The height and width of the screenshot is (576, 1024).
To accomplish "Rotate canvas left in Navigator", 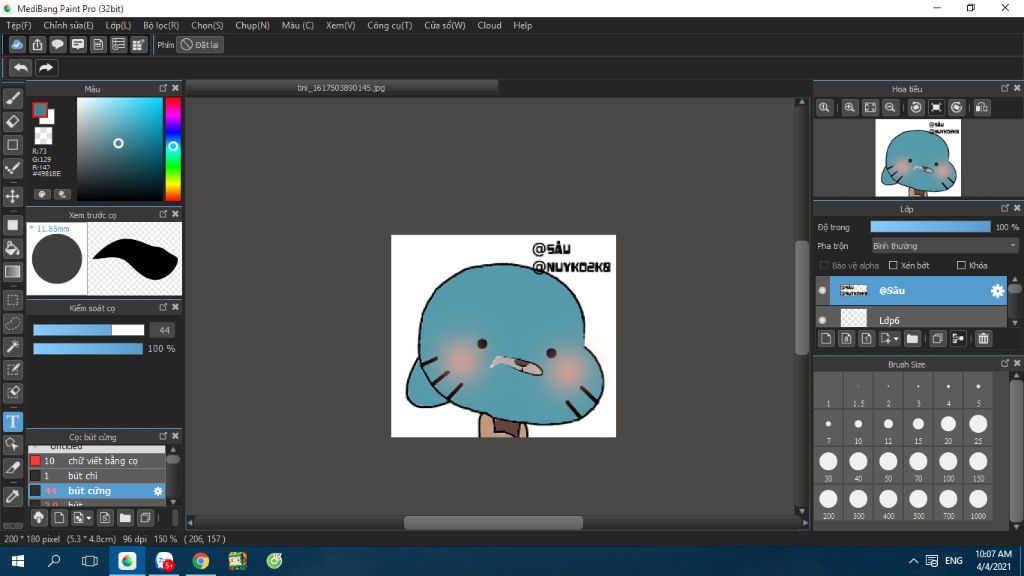I will [916, 108].
